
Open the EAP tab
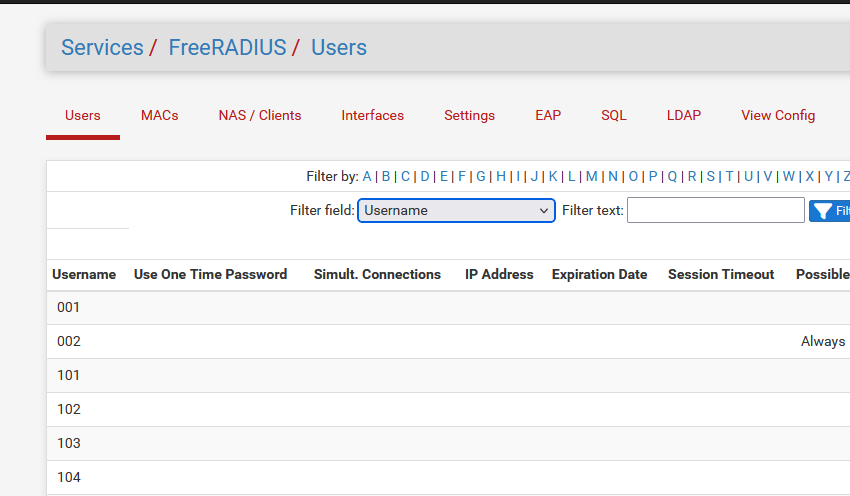(548, 116)
